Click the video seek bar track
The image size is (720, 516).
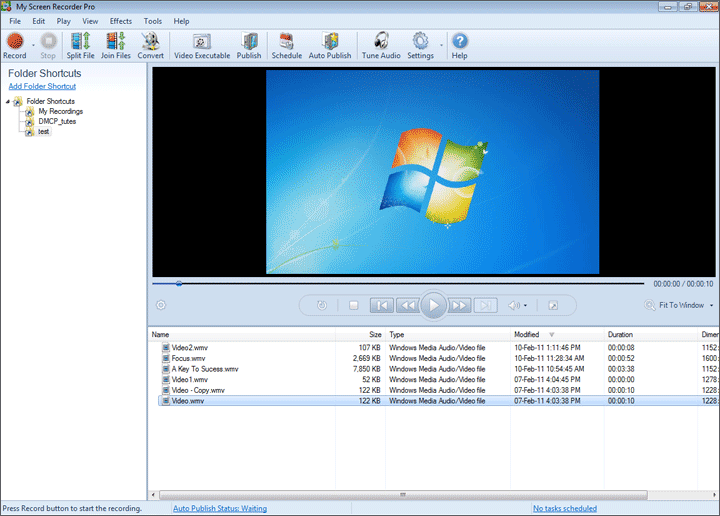click(x=400, y=283)
